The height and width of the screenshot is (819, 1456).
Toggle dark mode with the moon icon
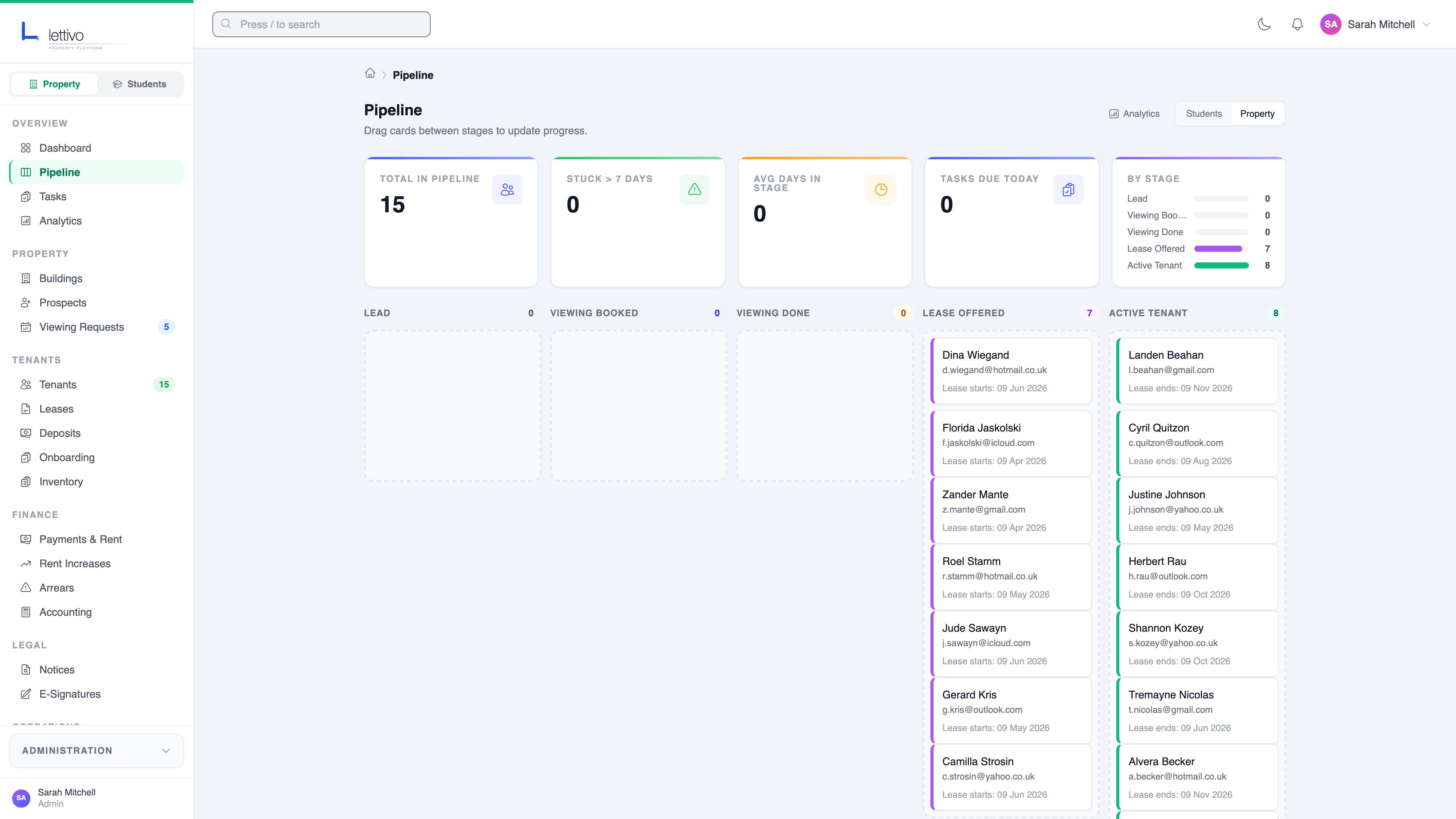pos(1264,24)
